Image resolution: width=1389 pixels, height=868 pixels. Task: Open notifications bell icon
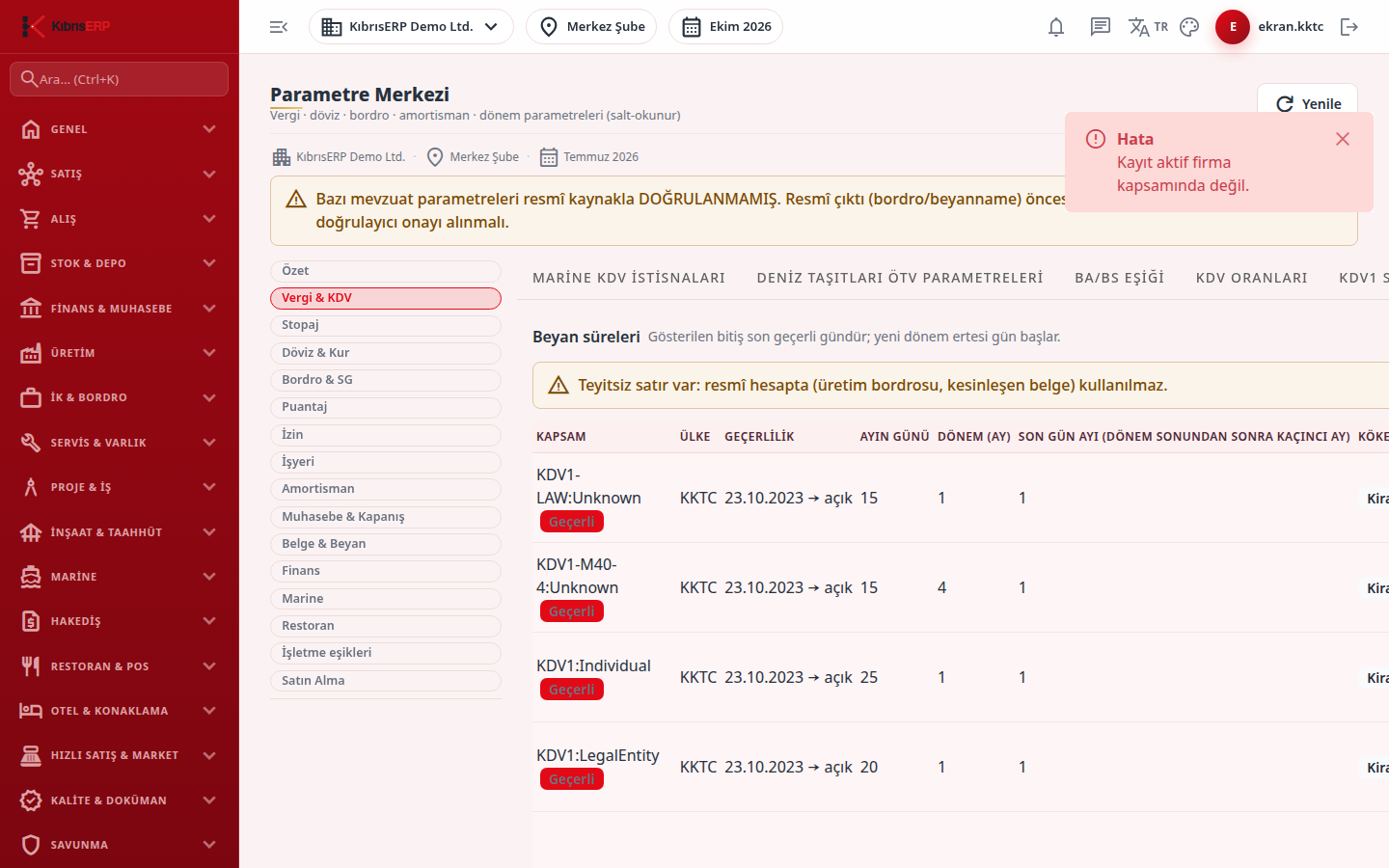(x=1056, y=27)
